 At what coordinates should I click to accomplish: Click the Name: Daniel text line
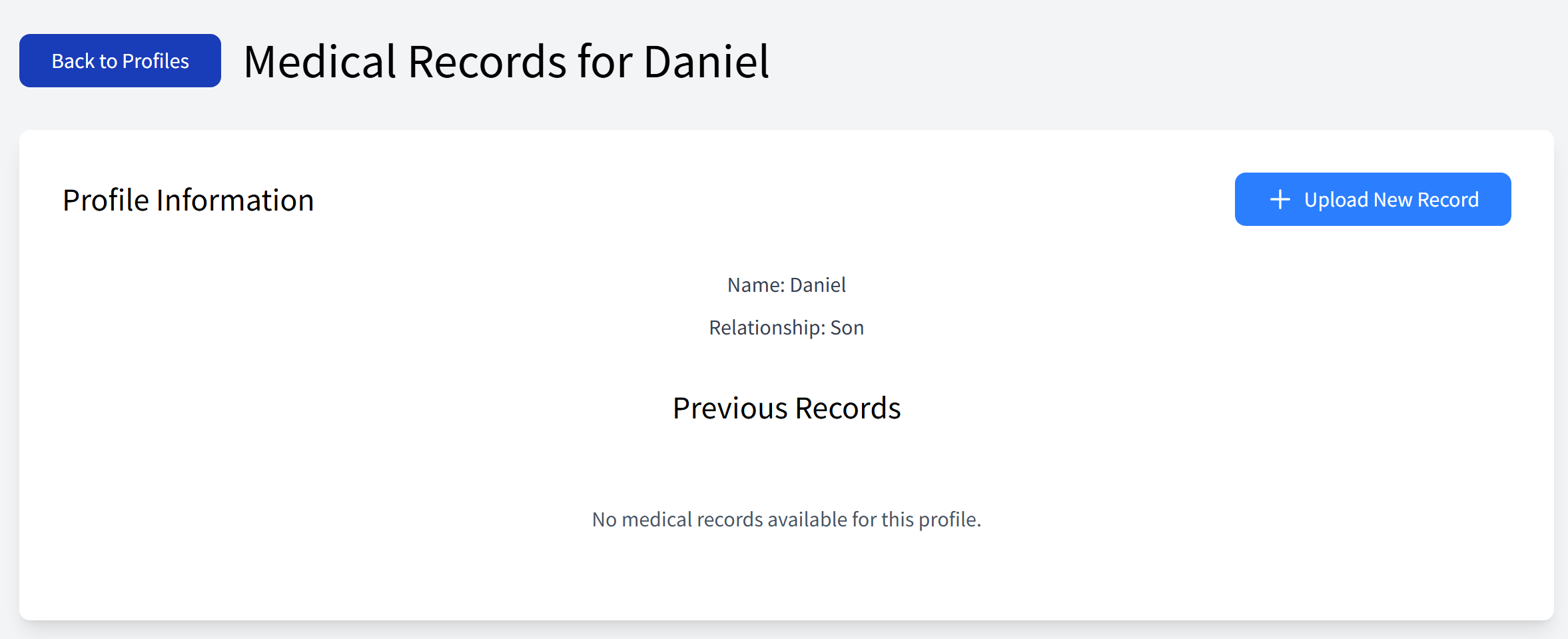[x=786, y=285]
